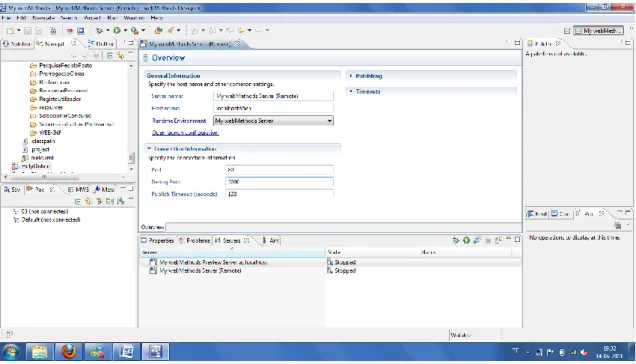The image size is (636, 364).
Task: Click the Debug server icon in Servers view
Action: point(456,240)
